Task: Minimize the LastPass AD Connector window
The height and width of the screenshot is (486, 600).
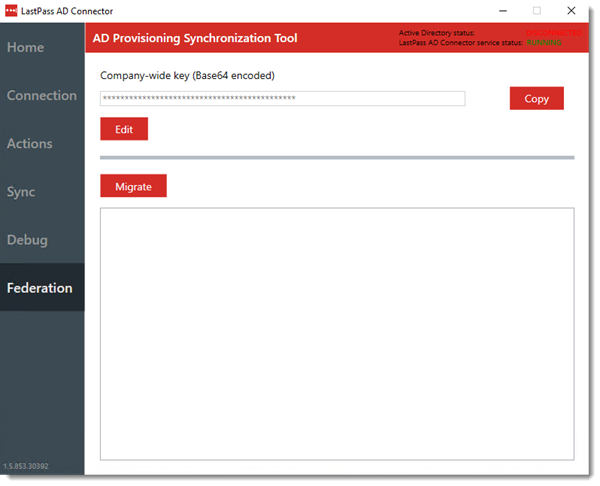Action: pos(503,11)
